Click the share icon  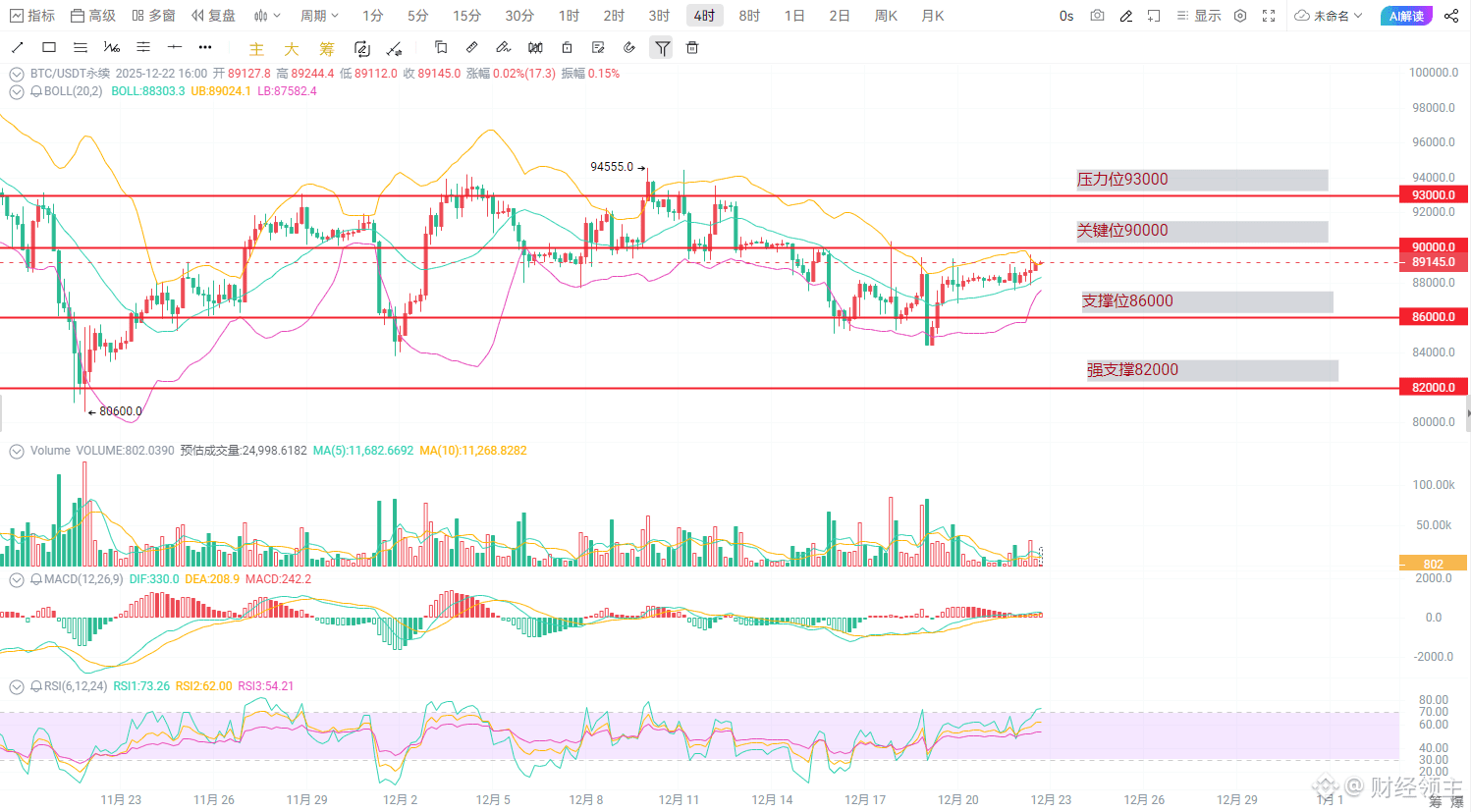[1451, 16]
